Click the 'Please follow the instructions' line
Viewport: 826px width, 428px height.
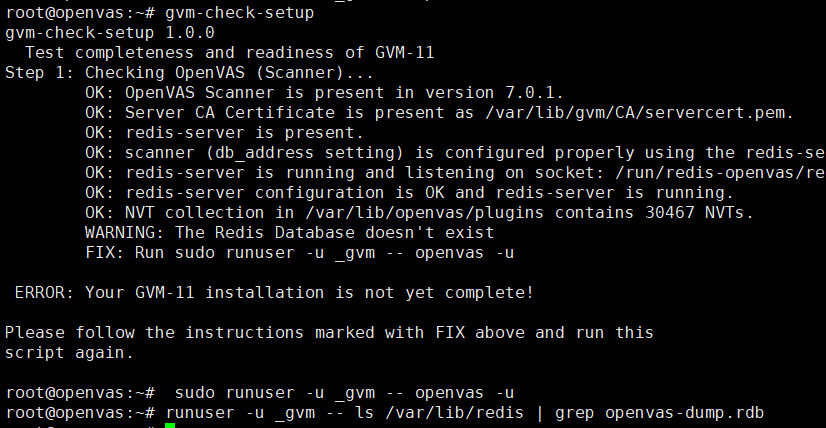330,332
